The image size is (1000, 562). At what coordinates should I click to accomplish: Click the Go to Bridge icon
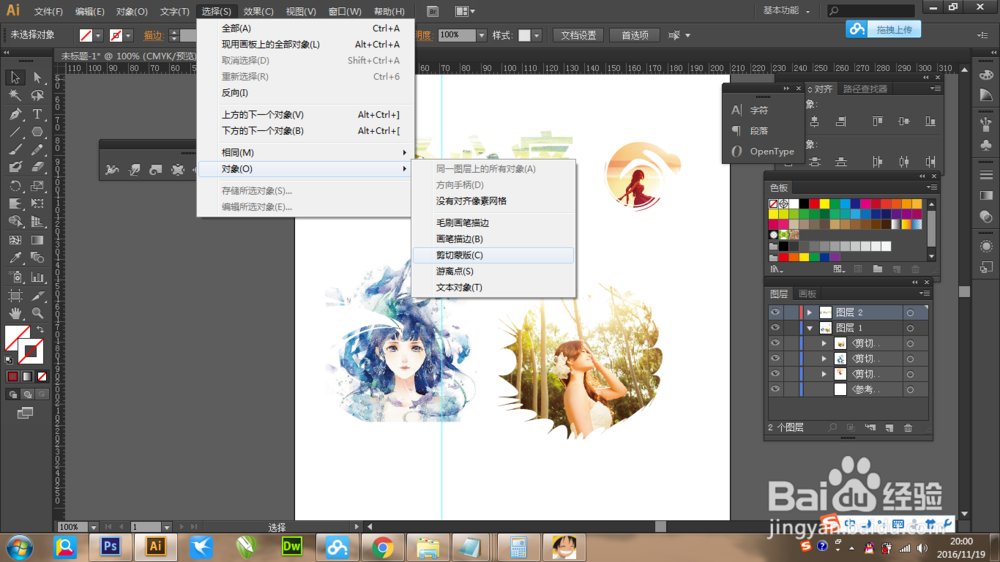click(x=432, y=11)
